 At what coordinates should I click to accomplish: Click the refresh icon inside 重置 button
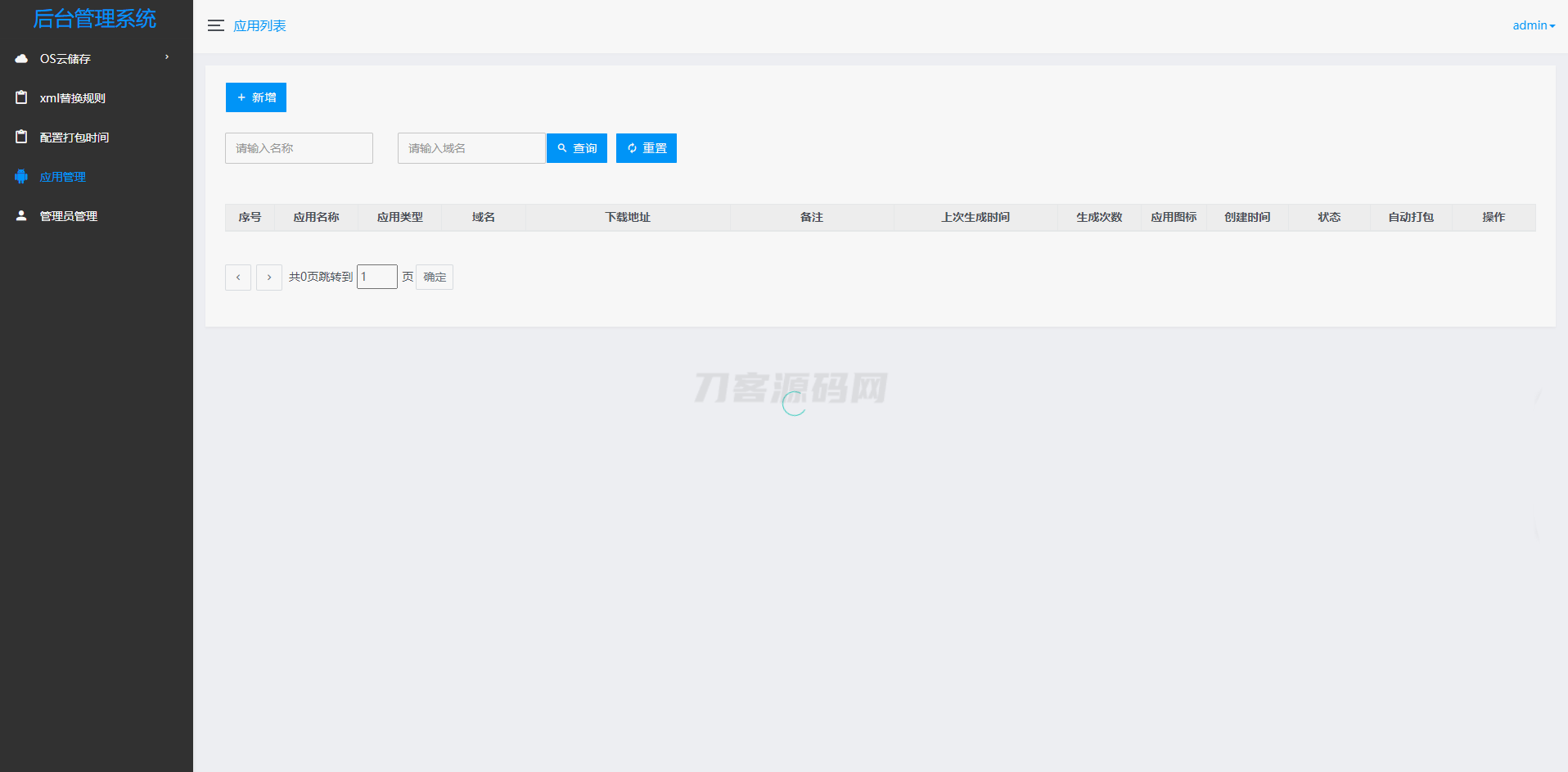tap(631, 148)
